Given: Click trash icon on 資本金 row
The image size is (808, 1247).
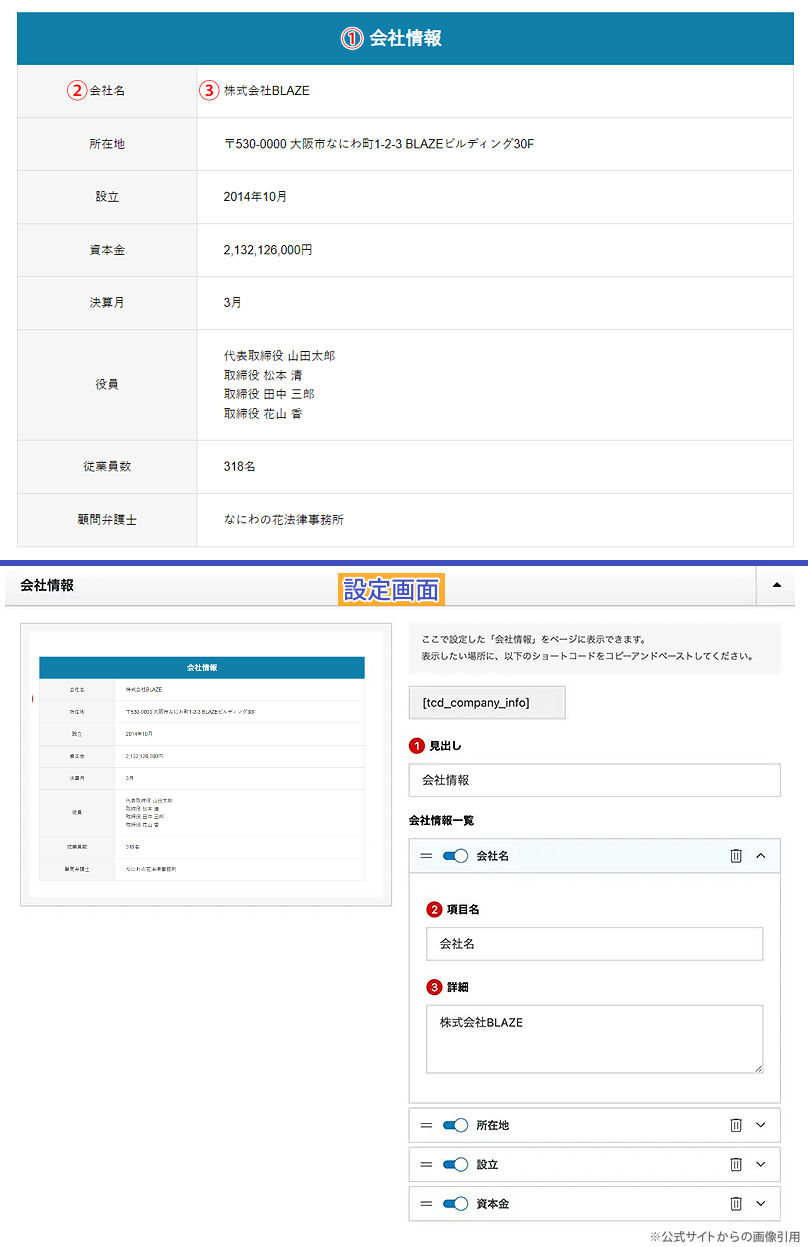Looking at the screenshot, I should pyautogui.click(x=736, y=1204).
